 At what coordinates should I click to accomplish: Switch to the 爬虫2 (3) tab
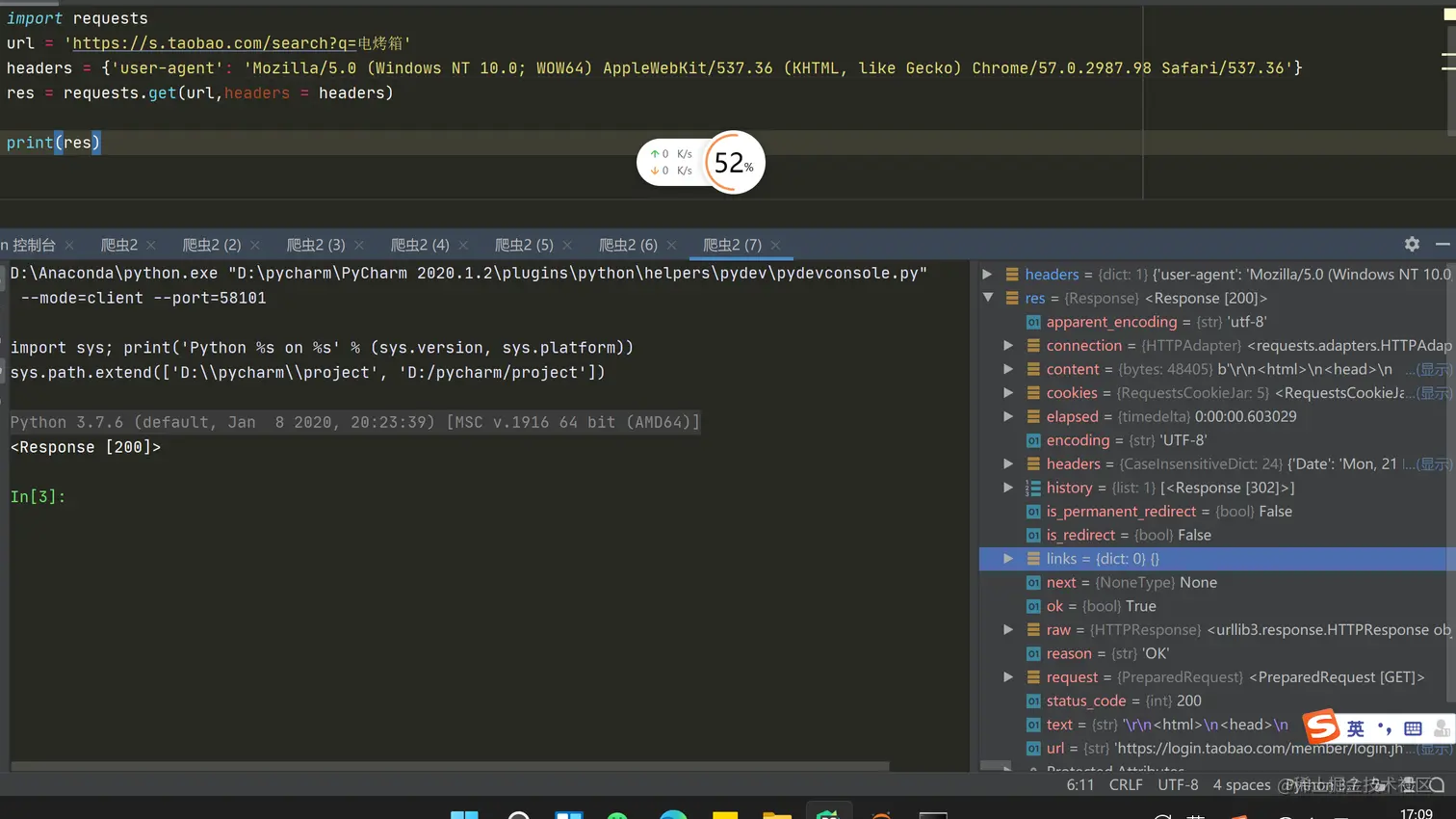click(x=316, y=245)
